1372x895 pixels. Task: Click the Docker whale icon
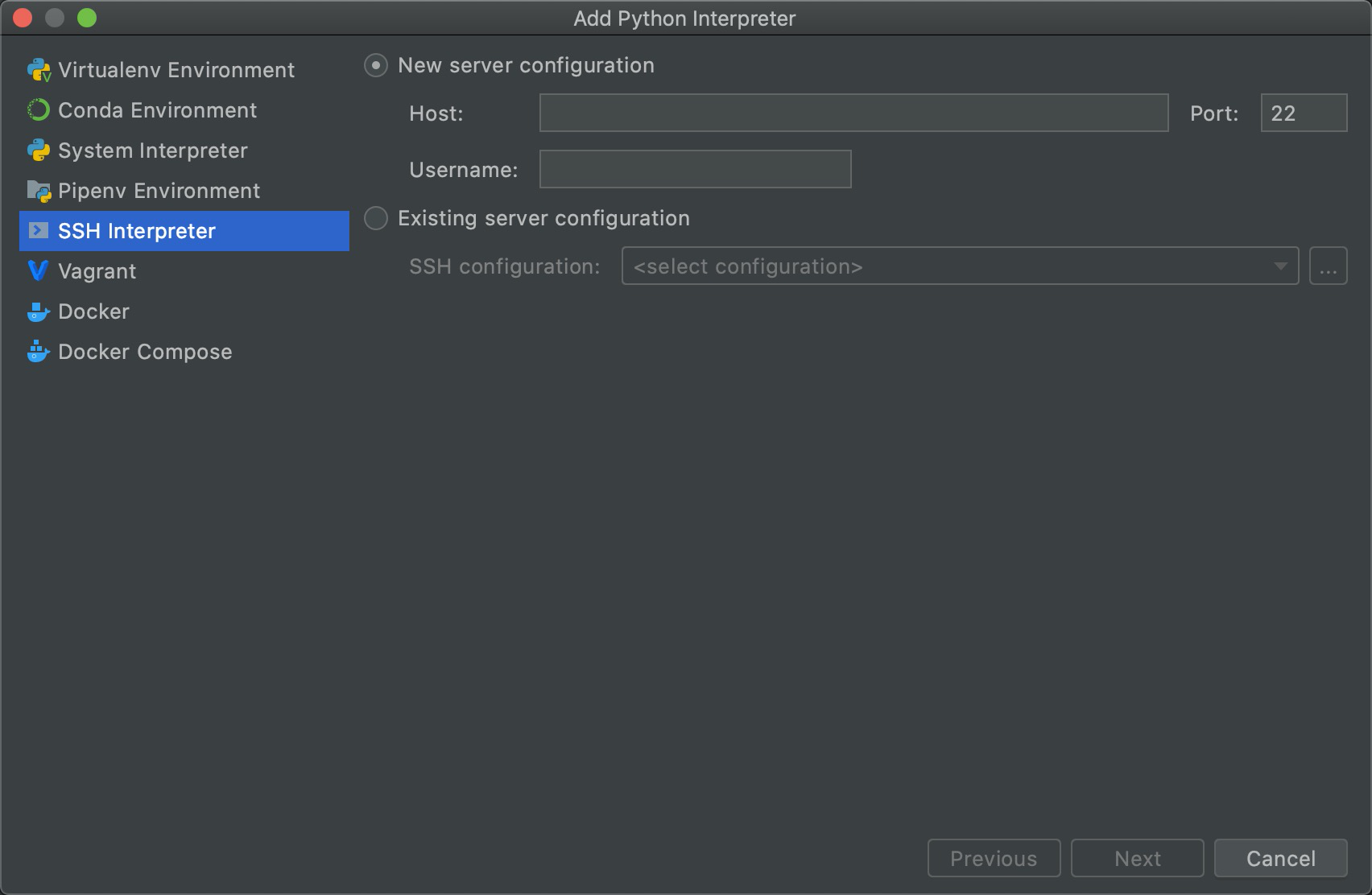[39, 311]
